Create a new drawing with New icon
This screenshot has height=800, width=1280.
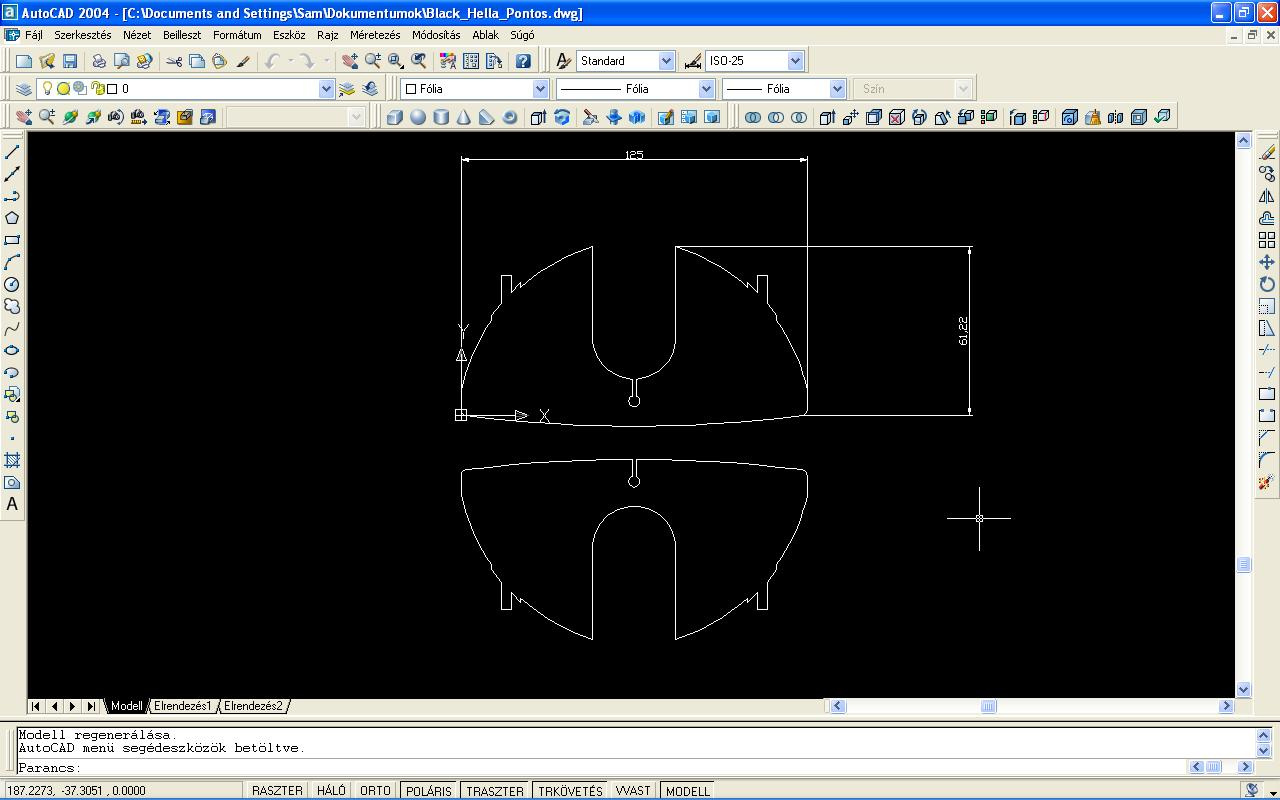pos(24,61)
